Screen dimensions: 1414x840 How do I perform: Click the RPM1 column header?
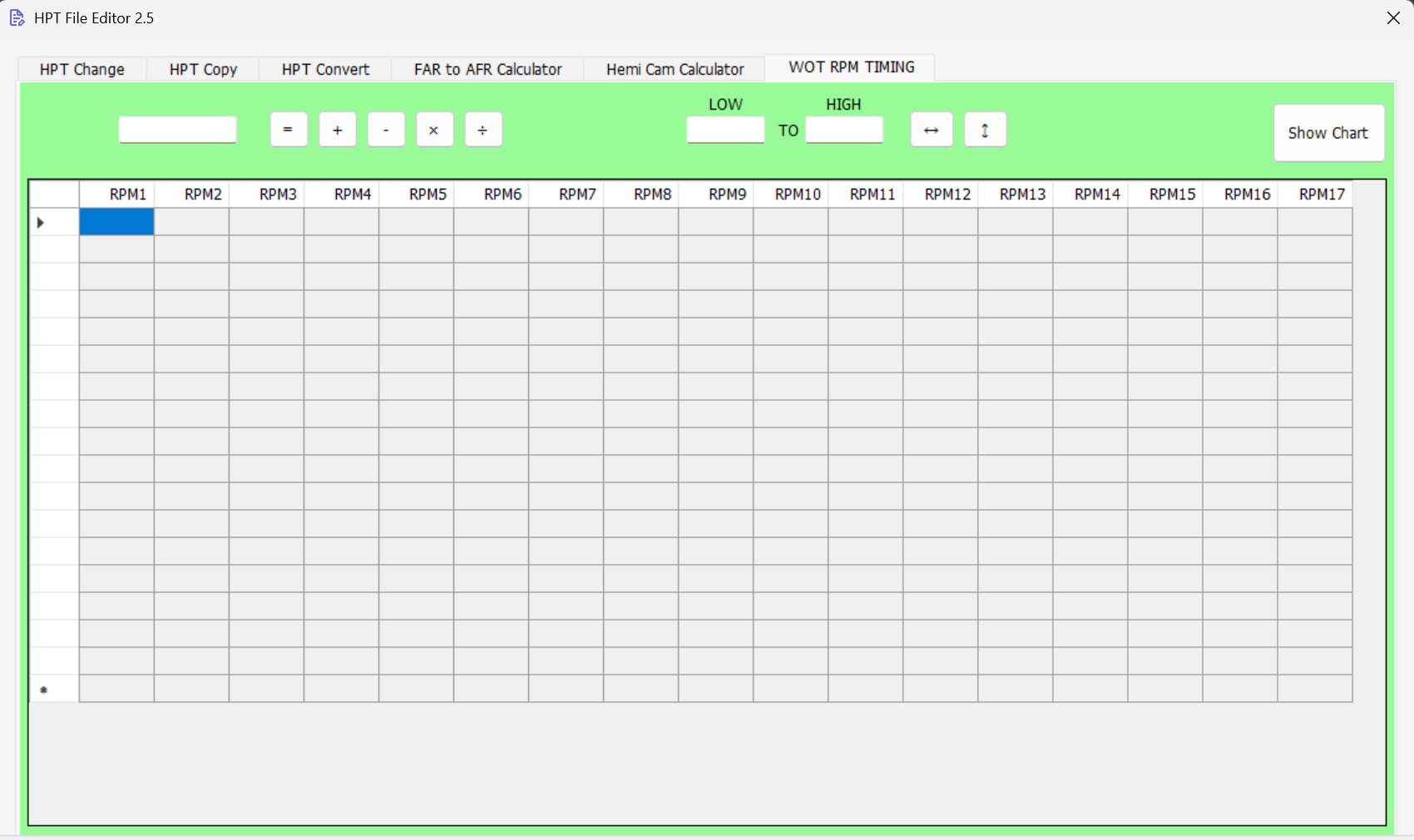click(116, 194)
